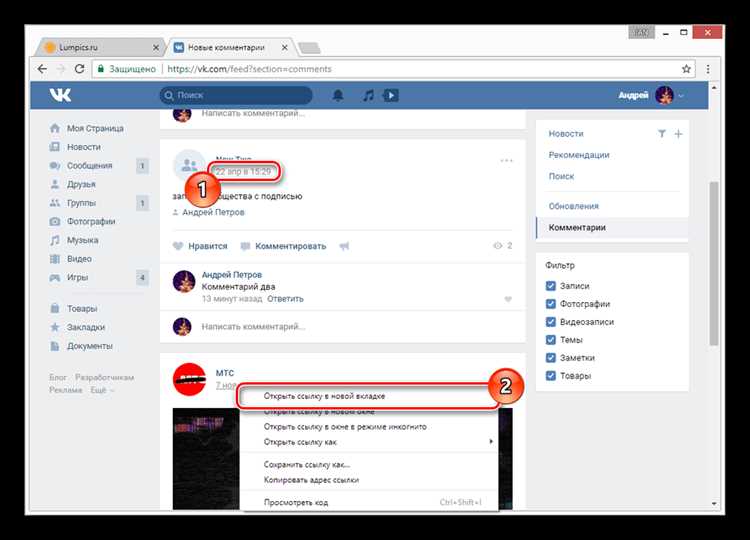The image size is (750, 540).
Task: Open the music note player icon
Action: click(368, 95)
